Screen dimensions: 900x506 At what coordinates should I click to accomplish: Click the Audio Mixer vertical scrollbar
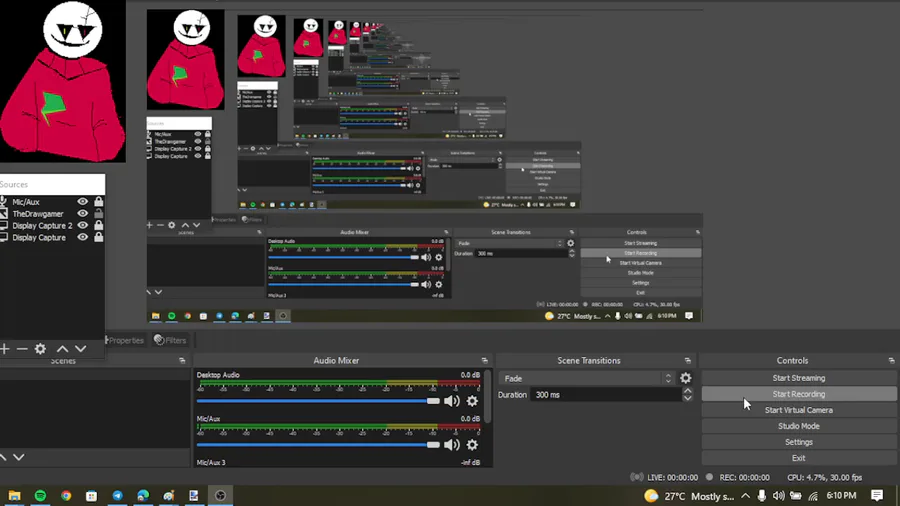[x=487, y=396]
